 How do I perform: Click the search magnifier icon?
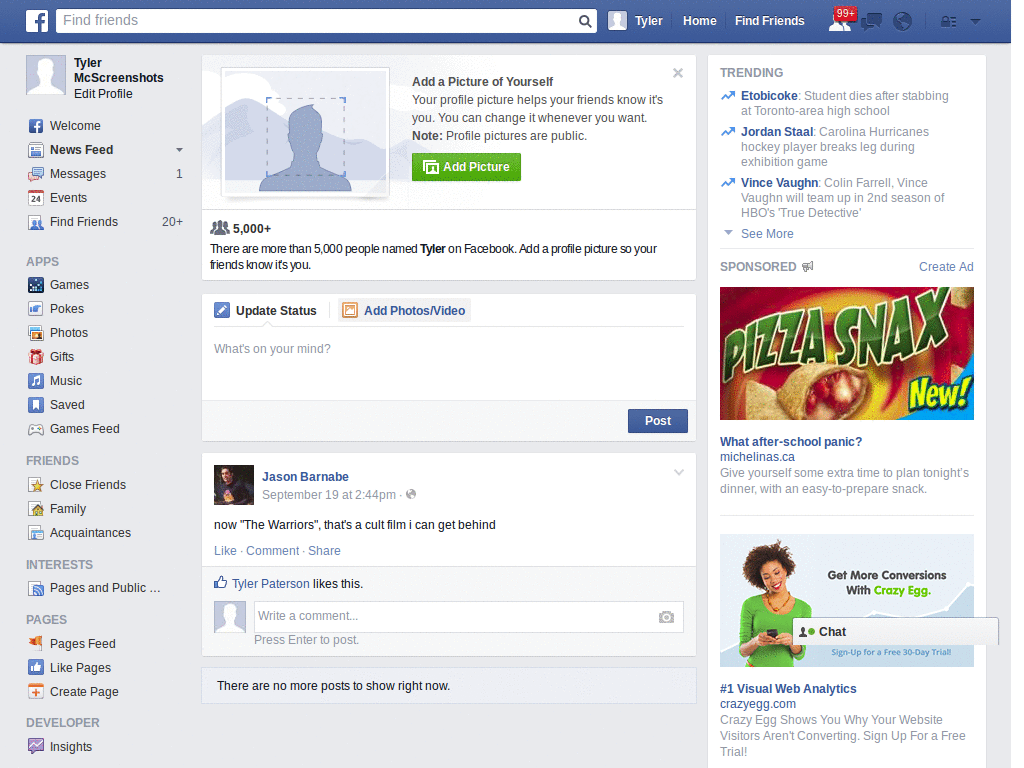click(x=585, y=21)
